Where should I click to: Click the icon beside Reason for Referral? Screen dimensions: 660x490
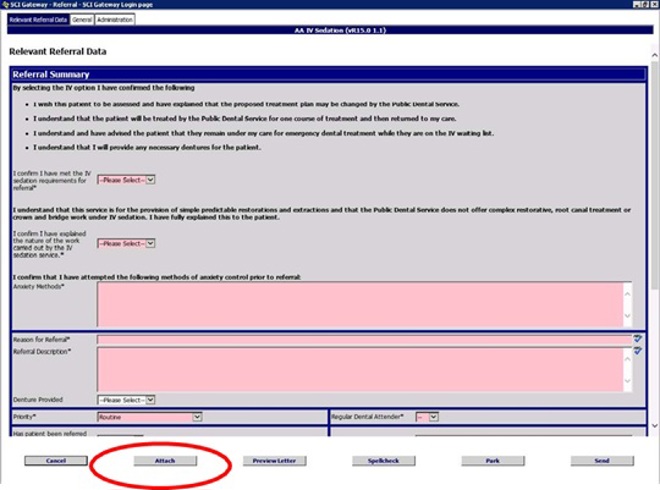point(638,338)
